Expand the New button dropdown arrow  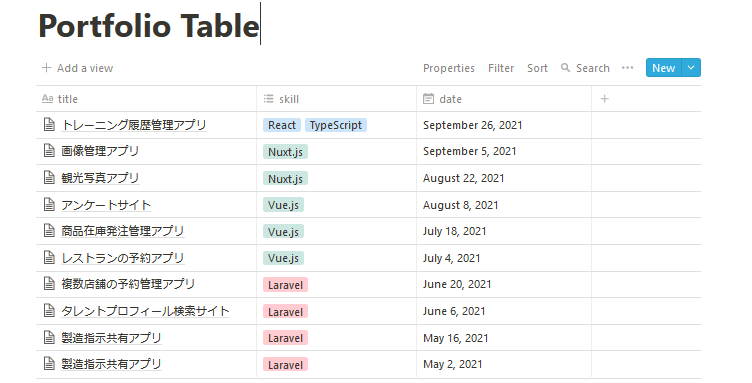coord(691,68)
